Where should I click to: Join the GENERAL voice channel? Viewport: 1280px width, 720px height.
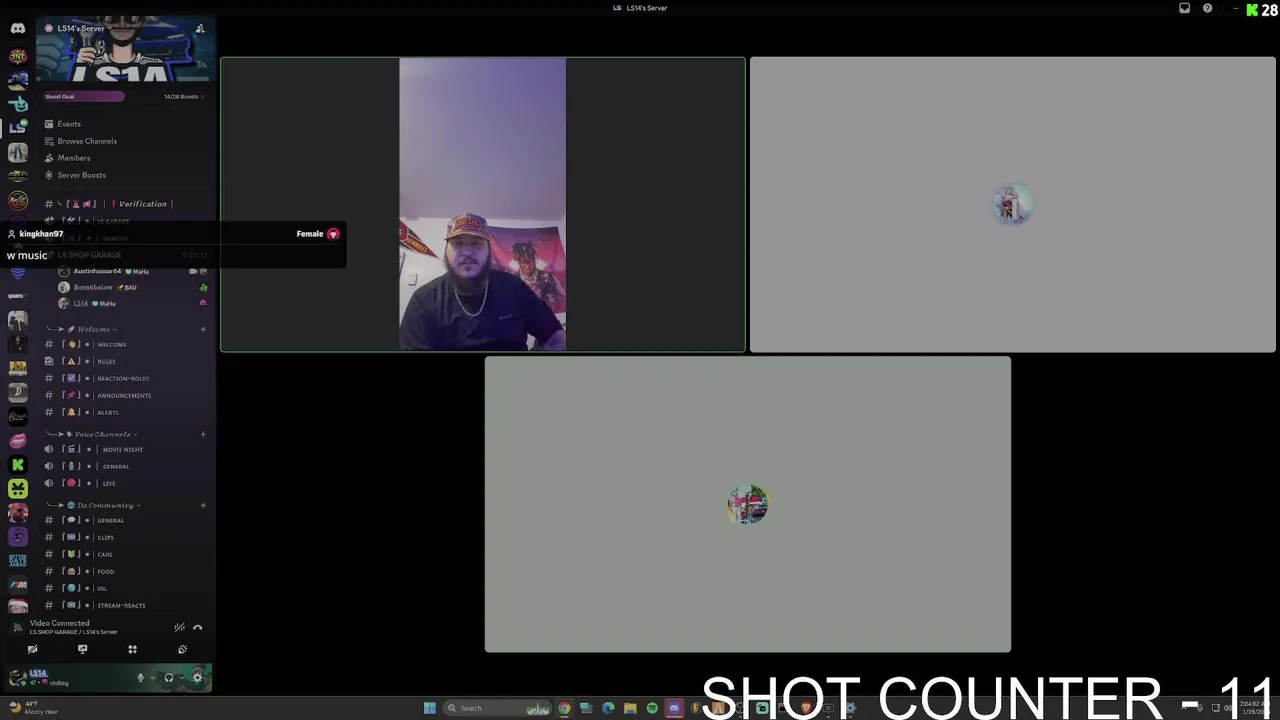[123, 466]
